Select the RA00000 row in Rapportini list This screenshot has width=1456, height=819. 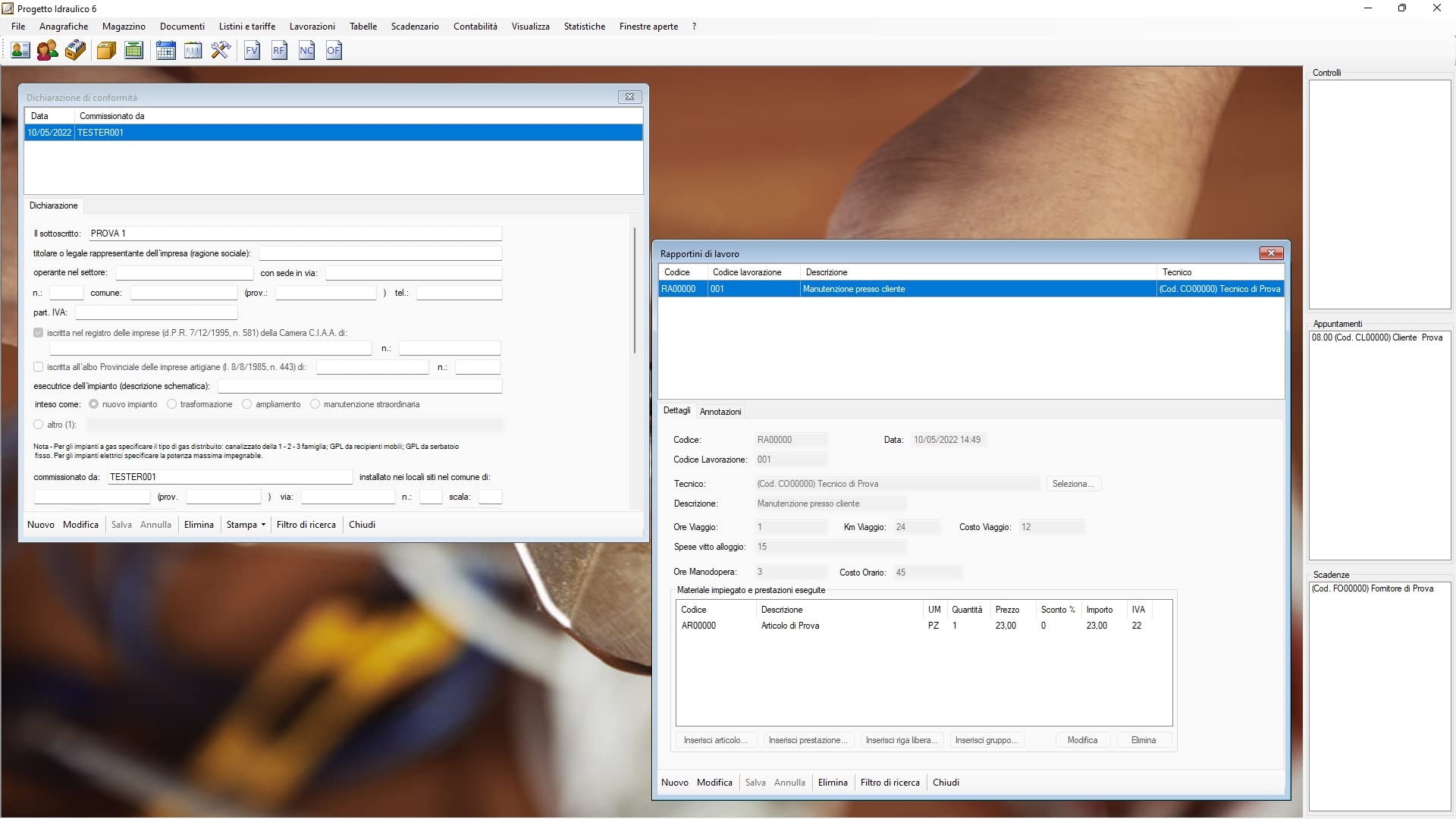(971, 289)
